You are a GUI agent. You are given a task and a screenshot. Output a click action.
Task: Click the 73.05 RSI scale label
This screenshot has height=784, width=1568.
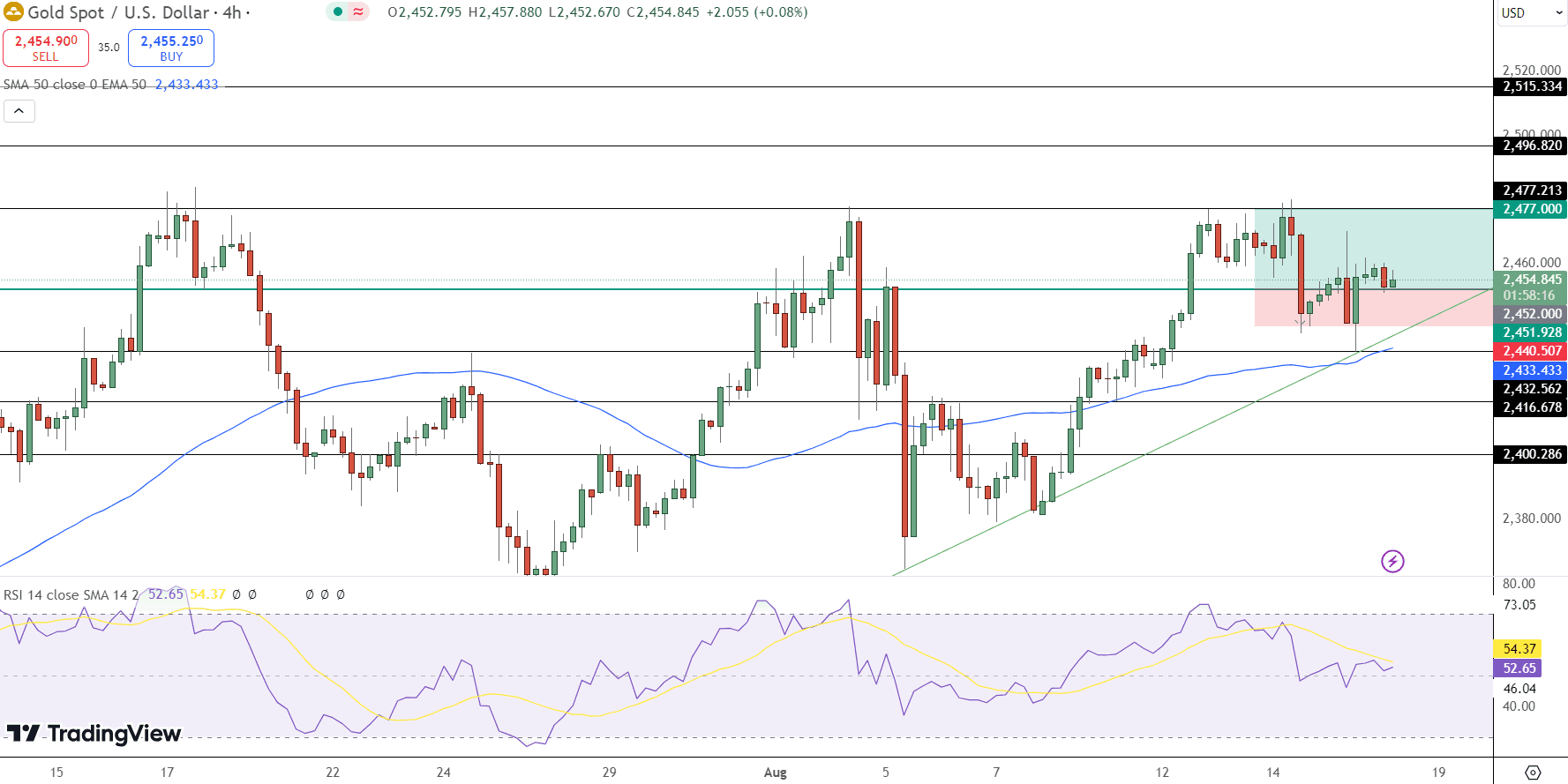[1519, 605]
